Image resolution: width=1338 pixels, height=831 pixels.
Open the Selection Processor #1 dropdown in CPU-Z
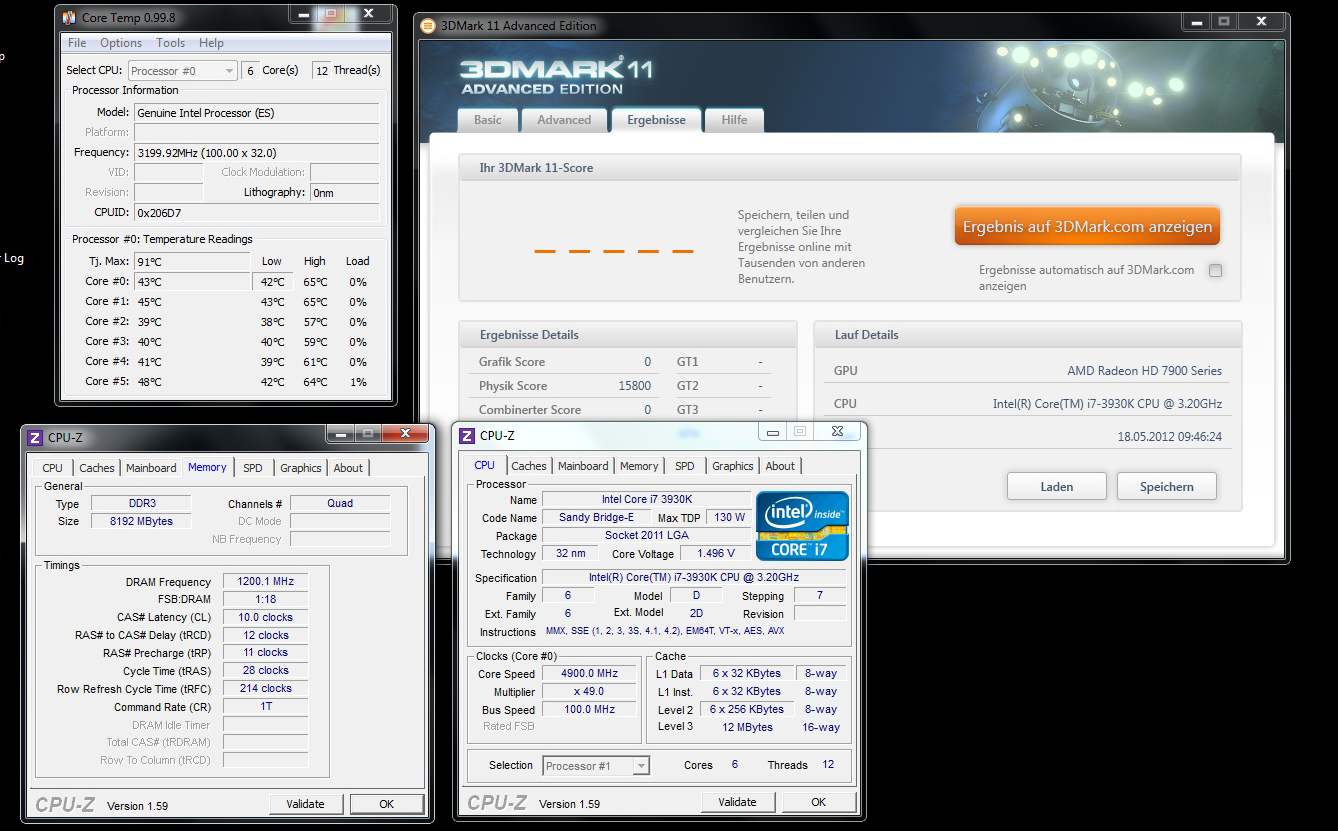point(597,766)
